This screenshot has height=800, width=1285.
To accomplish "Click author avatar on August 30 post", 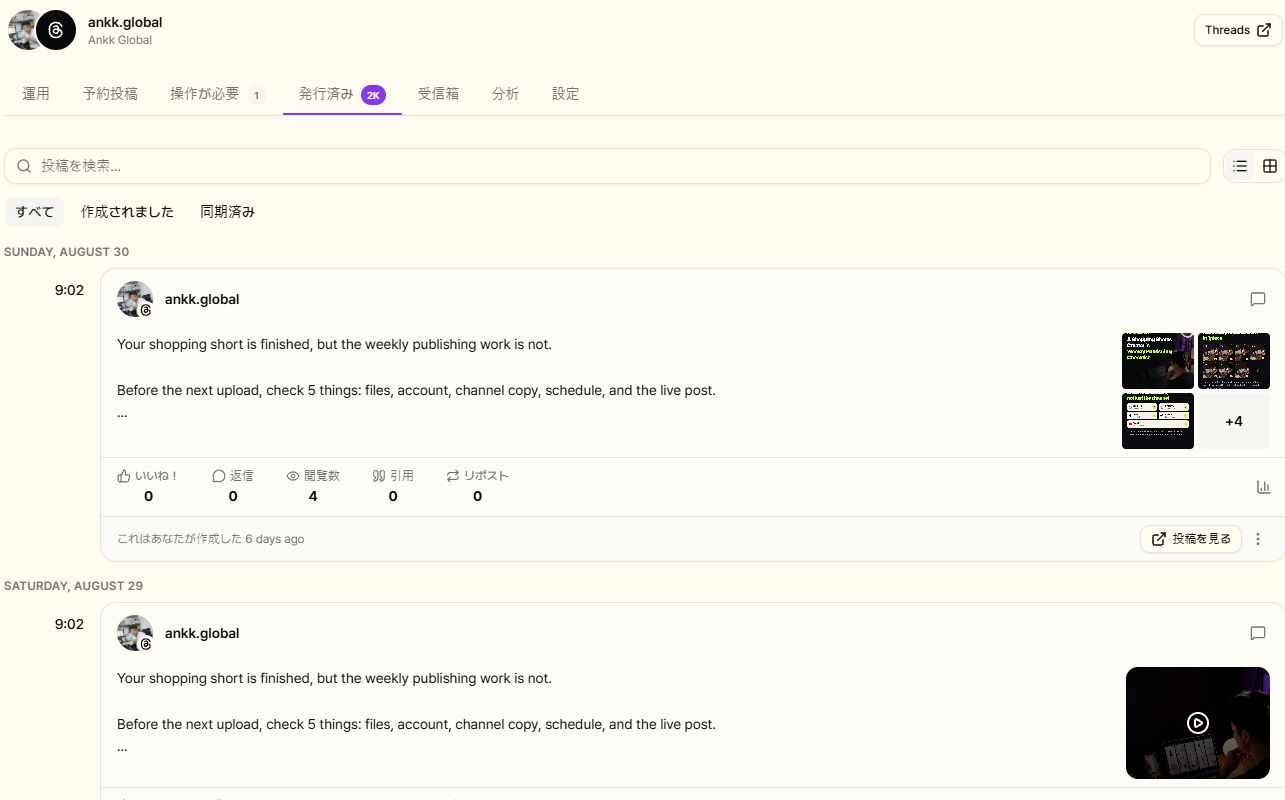I will coord(135,299).
